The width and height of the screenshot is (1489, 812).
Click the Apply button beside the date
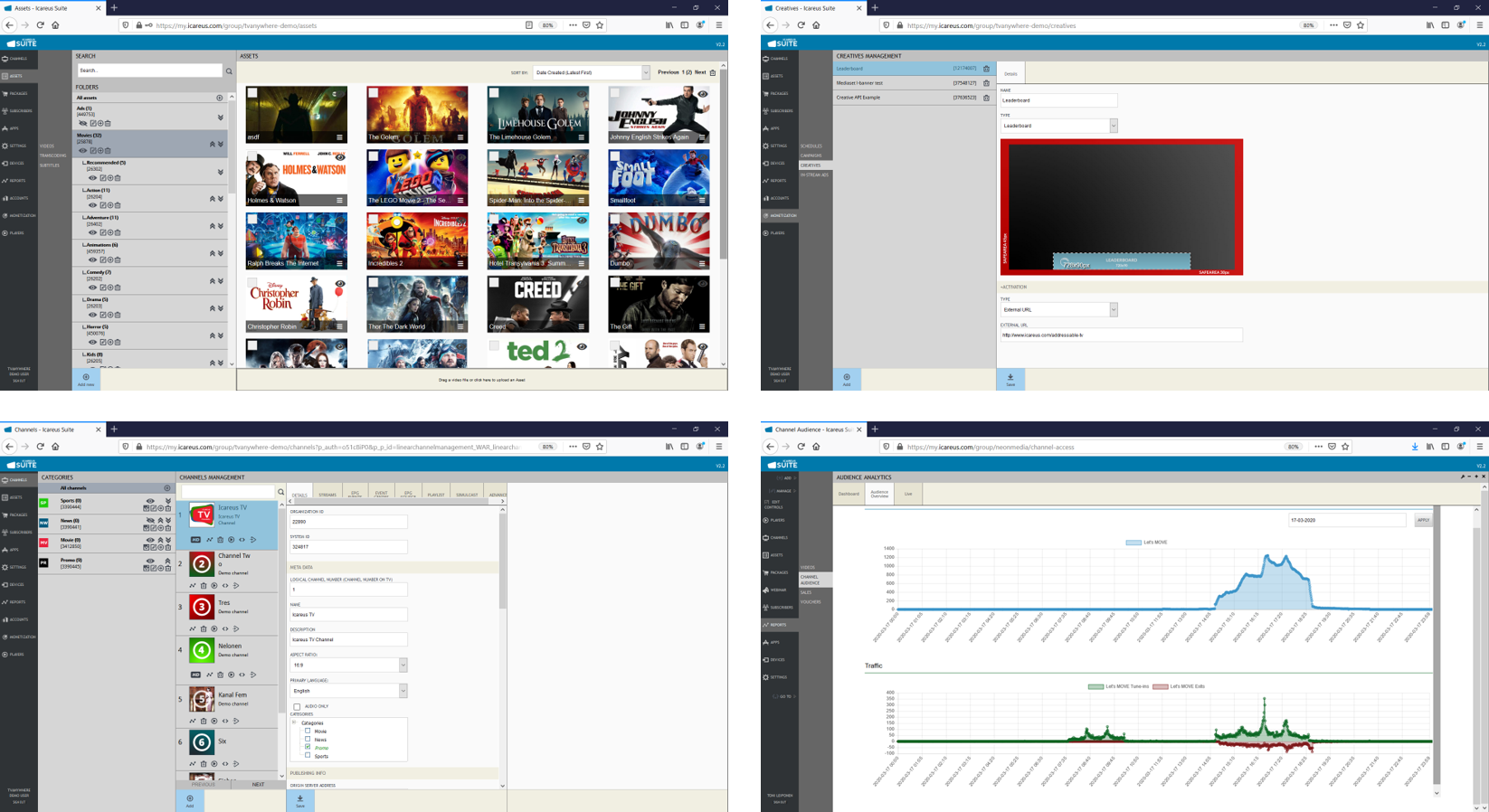coord(1423,520)
